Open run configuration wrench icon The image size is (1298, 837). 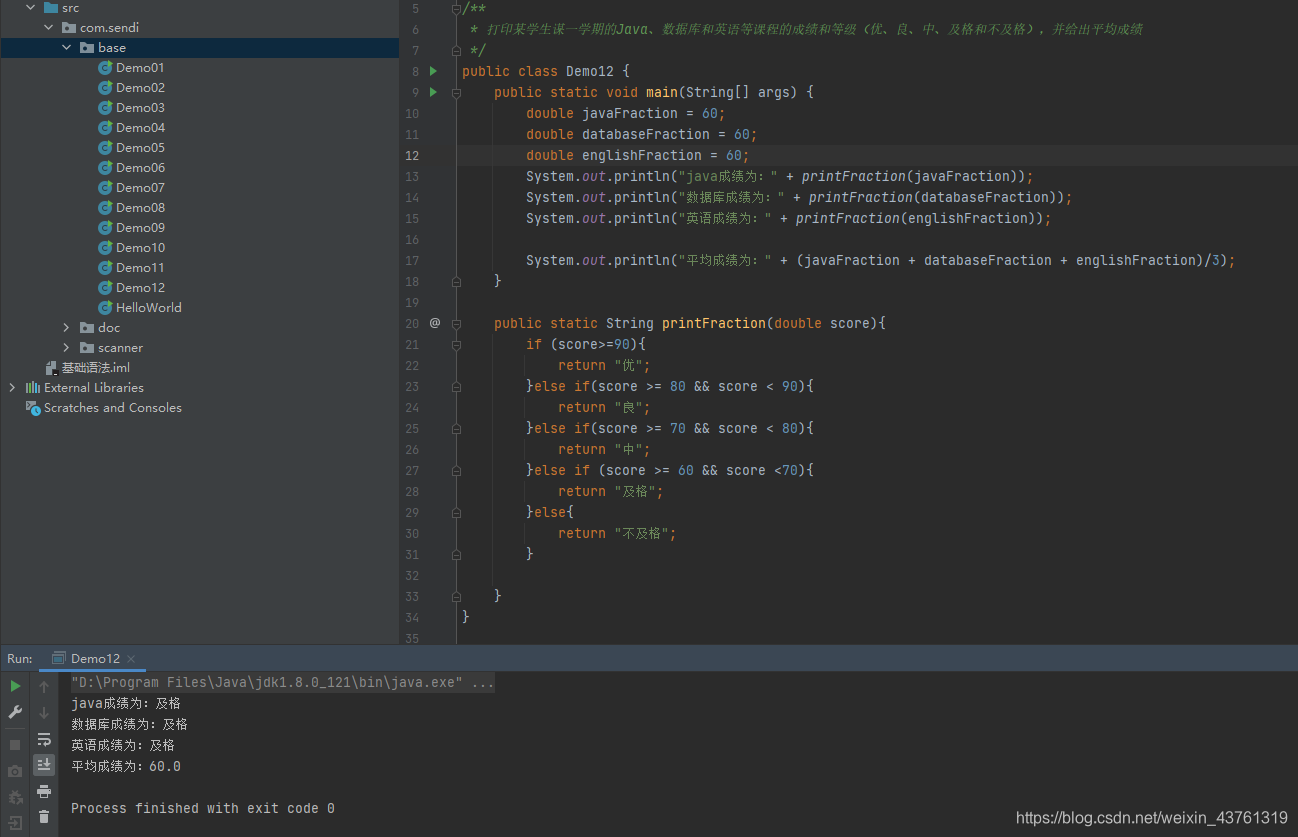pos(15,712)
